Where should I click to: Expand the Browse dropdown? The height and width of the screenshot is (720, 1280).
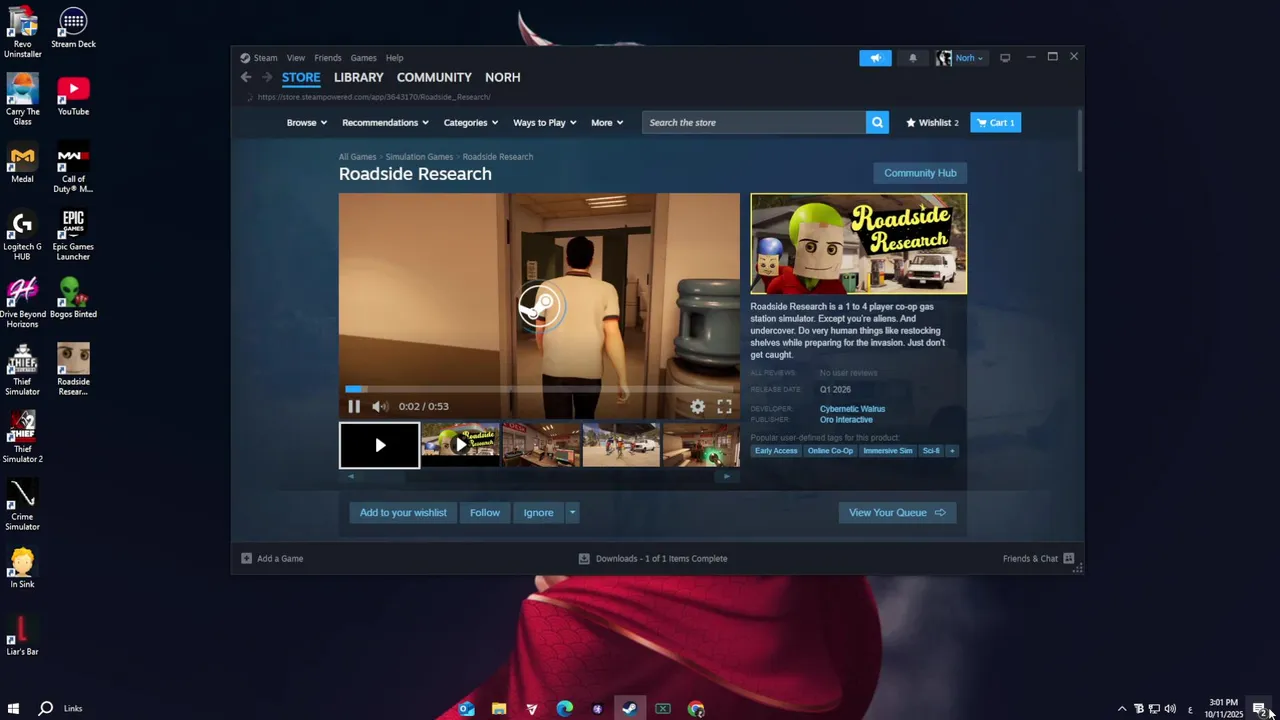pyautogui.click(x=307, y=122)
